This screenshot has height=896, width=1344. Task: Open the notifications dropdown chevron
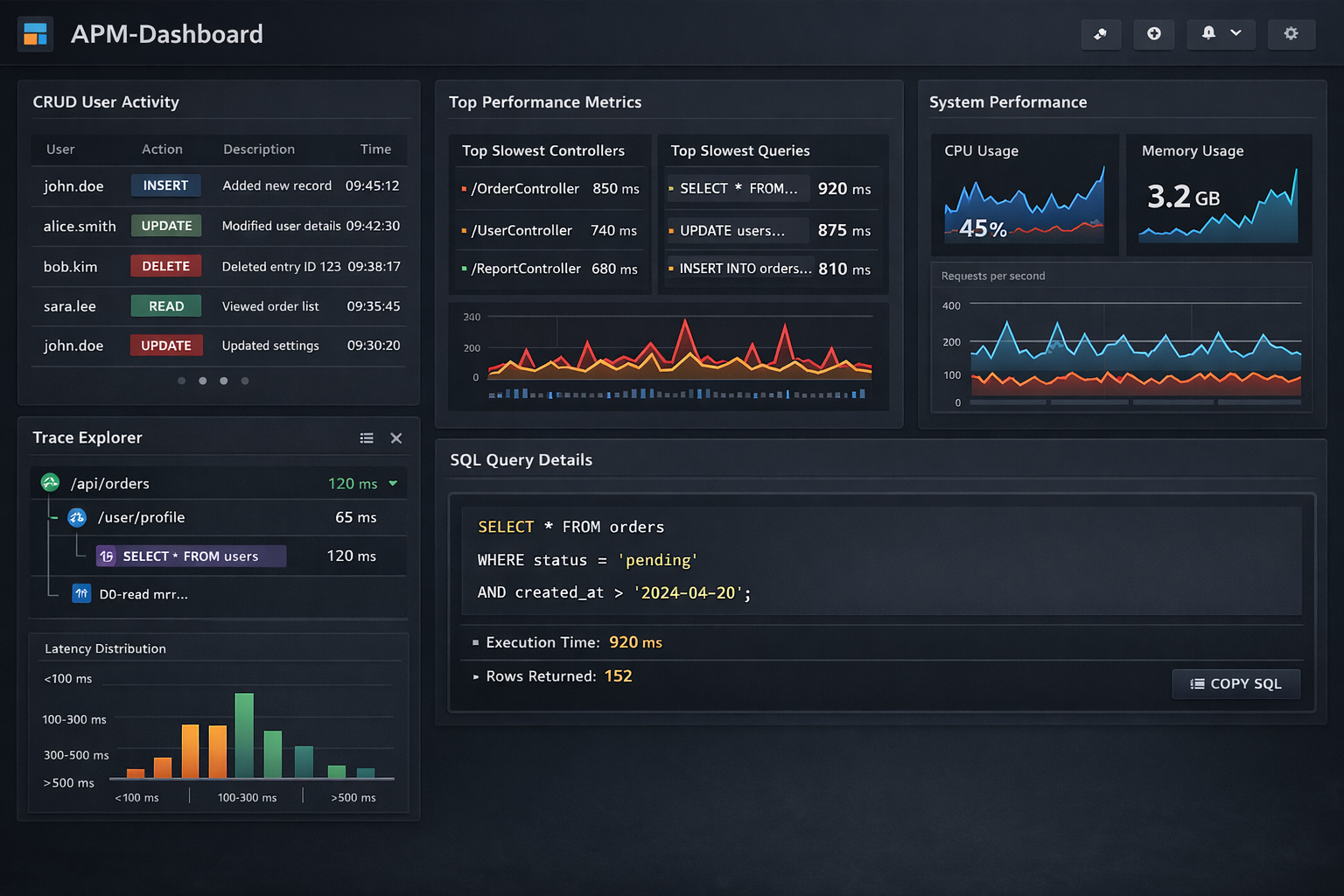(x=1235, y=34)
